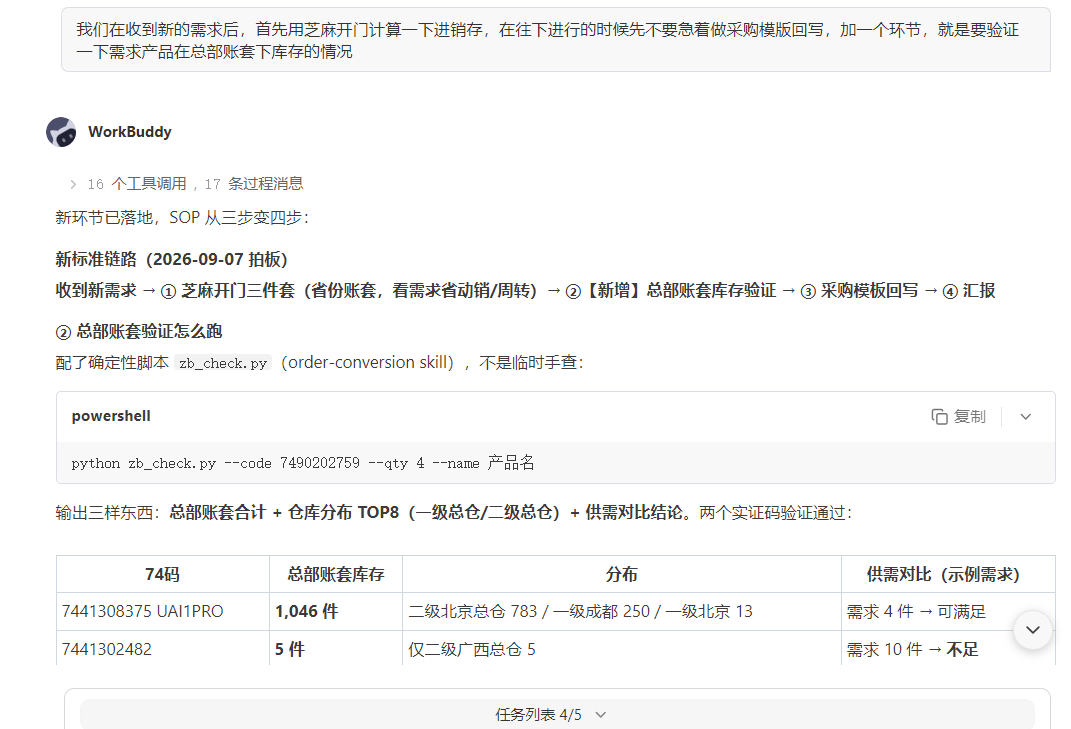Viewport: 1071px width, 729px height.
Task: Click the user message bubble at top
Action: pos(555,40)
